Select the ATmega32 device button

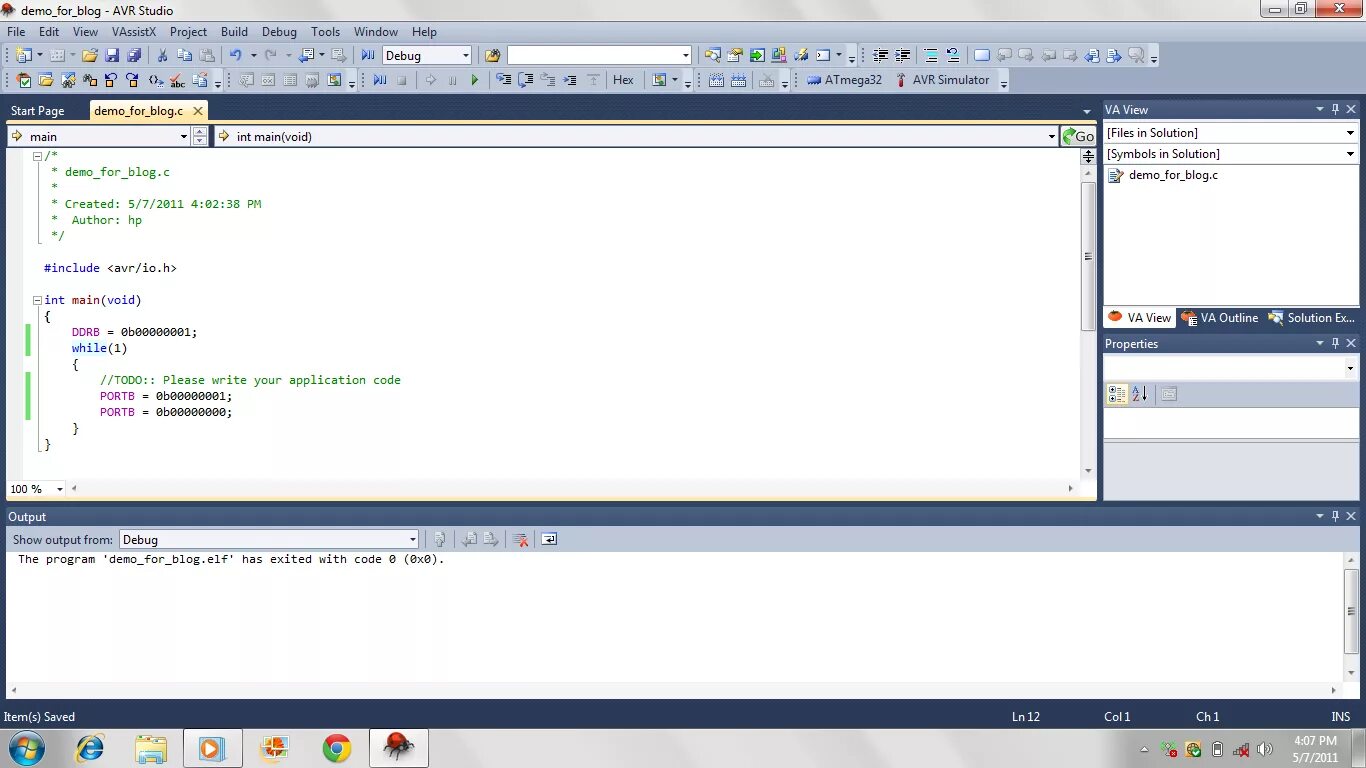click(x=845, y=80)
